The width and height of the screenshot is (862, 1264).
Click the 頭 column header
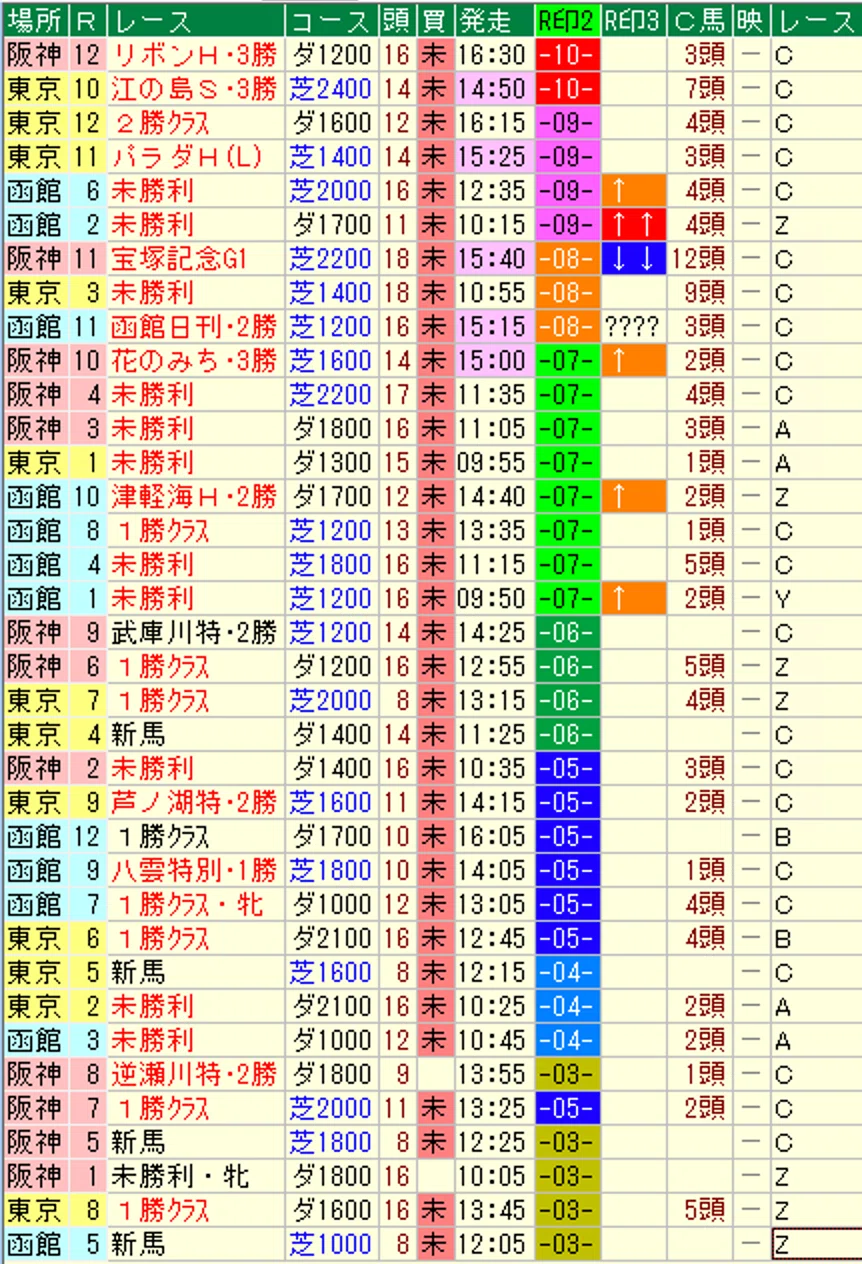coord(397,20)
